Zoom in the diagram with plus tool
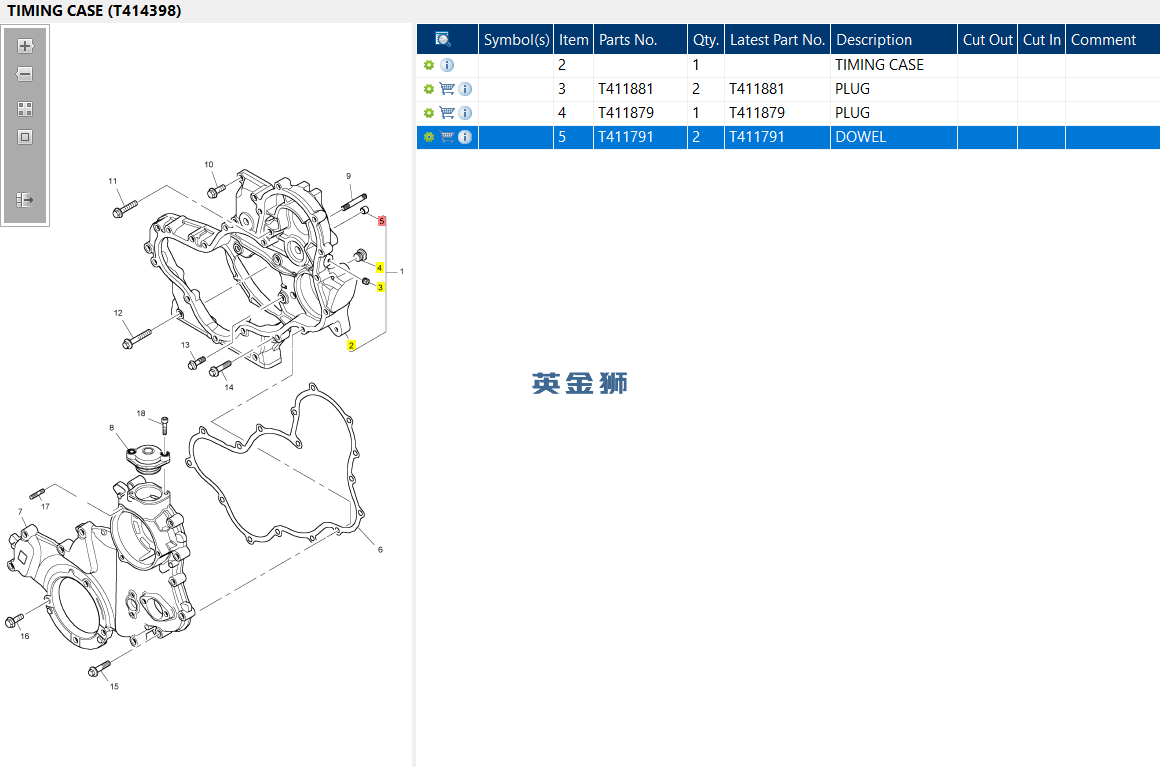This screenshot has width=1160, height=767. (x=25, y=46)
